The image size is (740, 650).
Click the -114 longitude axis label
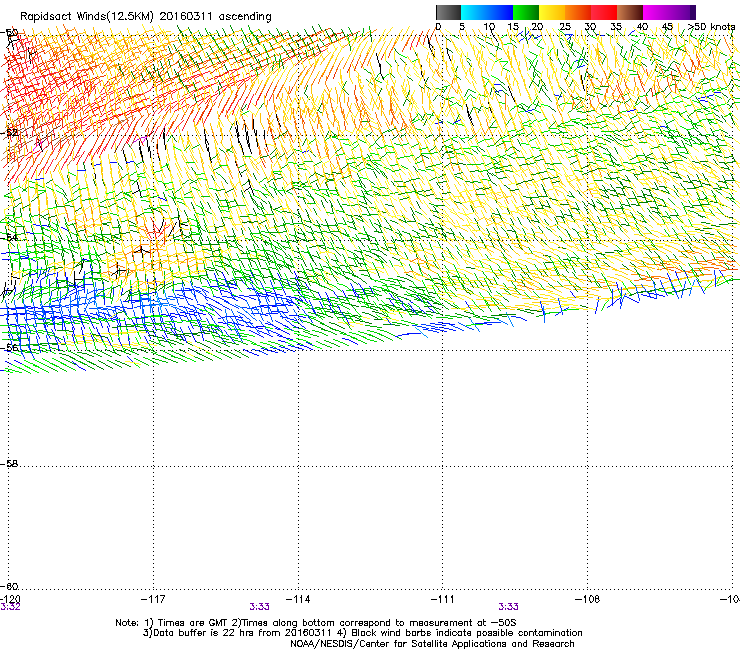pyautogui.click(x=298, y=599)
